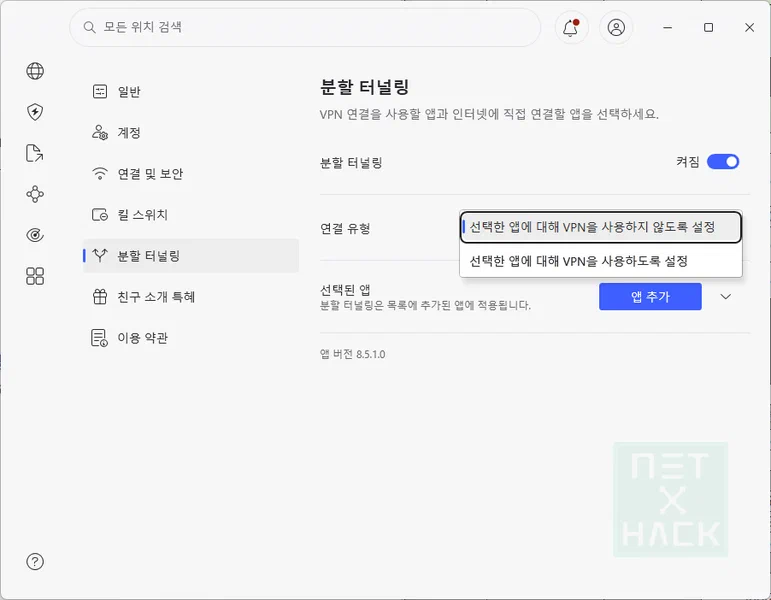The width and height of the screenshot is (771, 600).
Task: Choose the 'VPN을 사용하도록 설정' dropdown option
Action: click(600, 261)
